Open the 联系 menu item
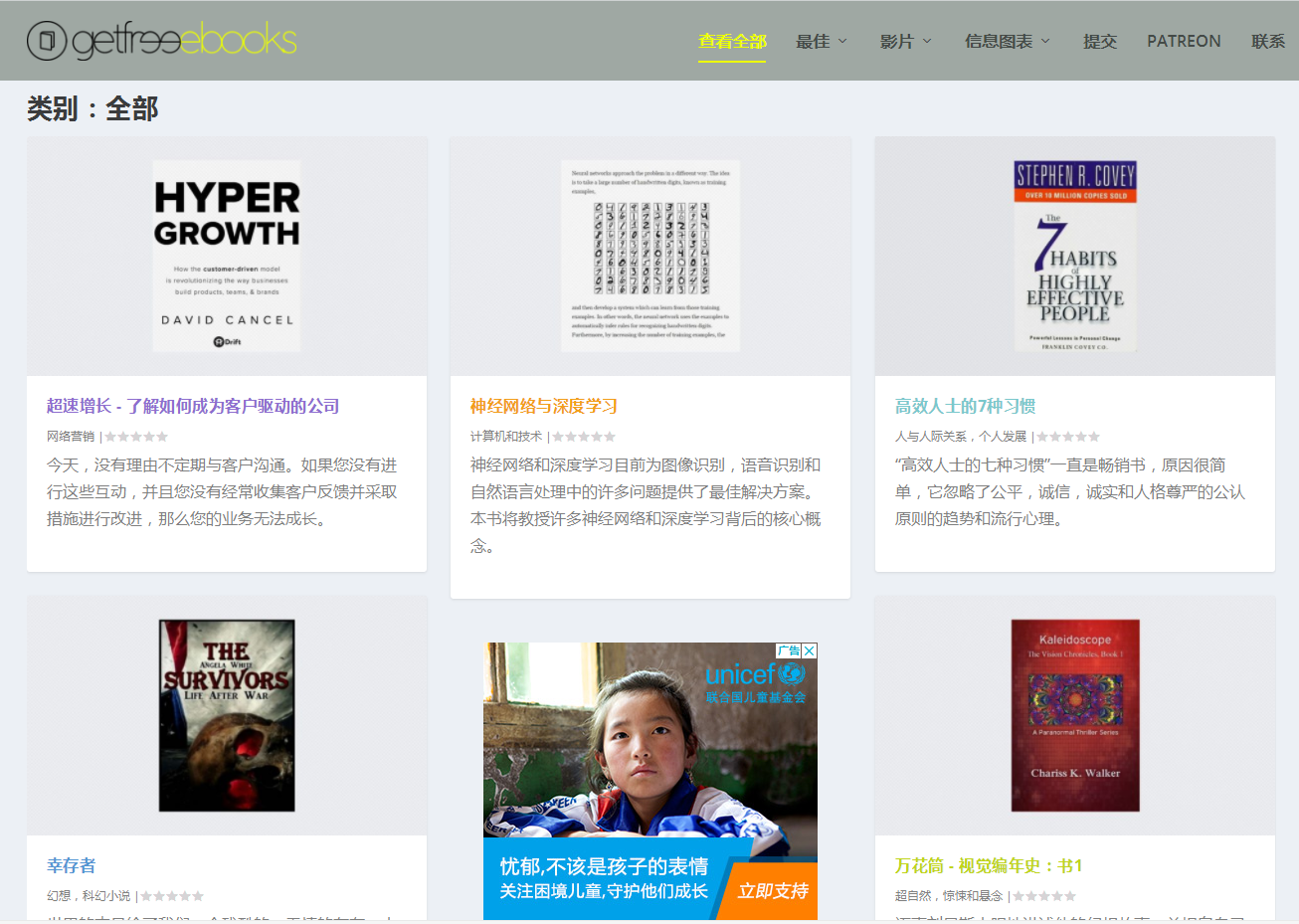This screenshot has height=924, width=1299. pos(1268,41)
